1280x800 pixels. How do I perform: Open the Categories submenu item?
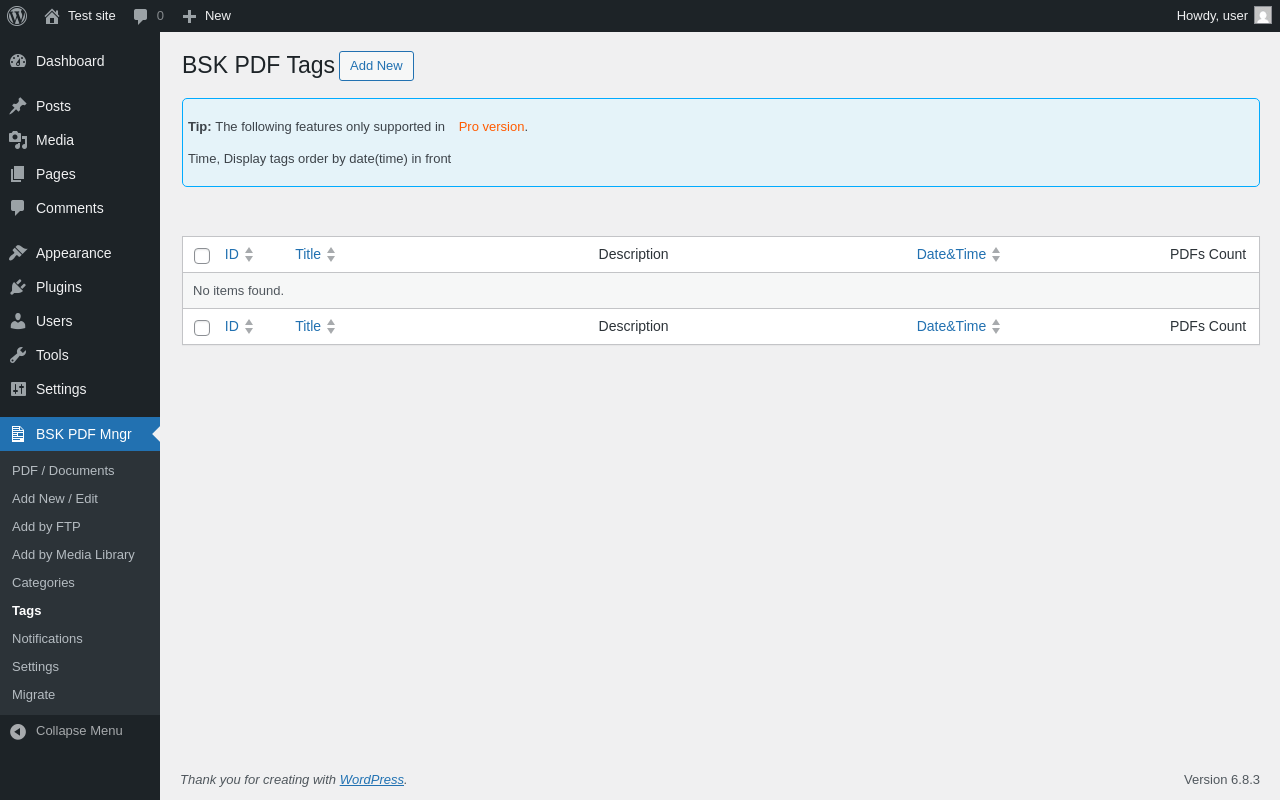click(x=43, y=582)
